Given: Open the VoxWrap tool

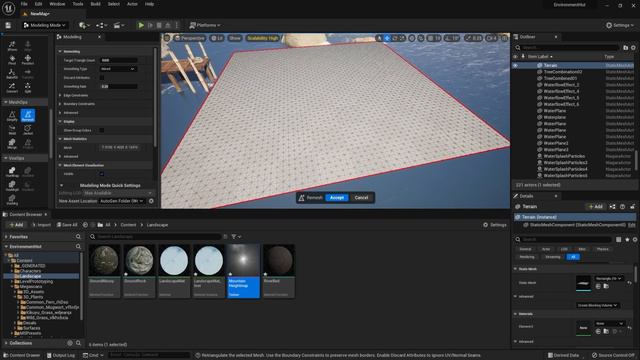Looking at the screenshot, I should point(12,172).
